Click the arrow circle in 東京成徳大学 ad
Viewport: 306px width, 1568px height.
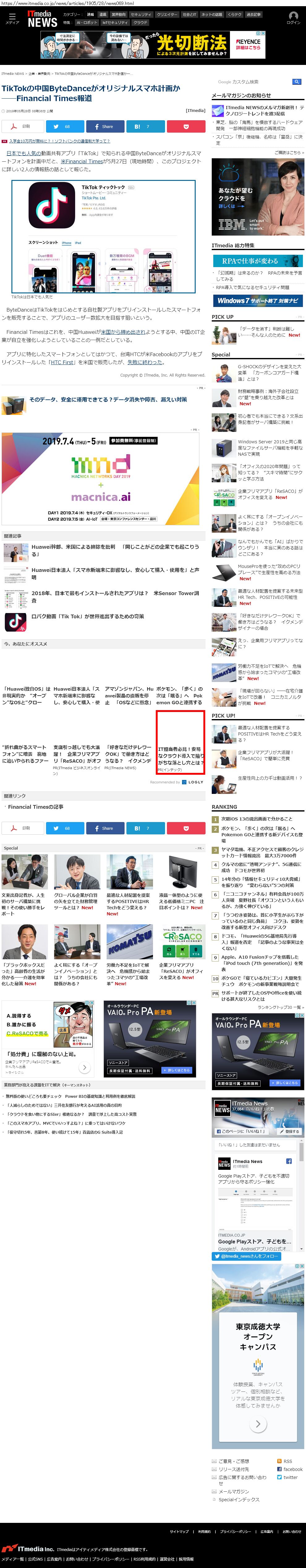(257, 1424)
